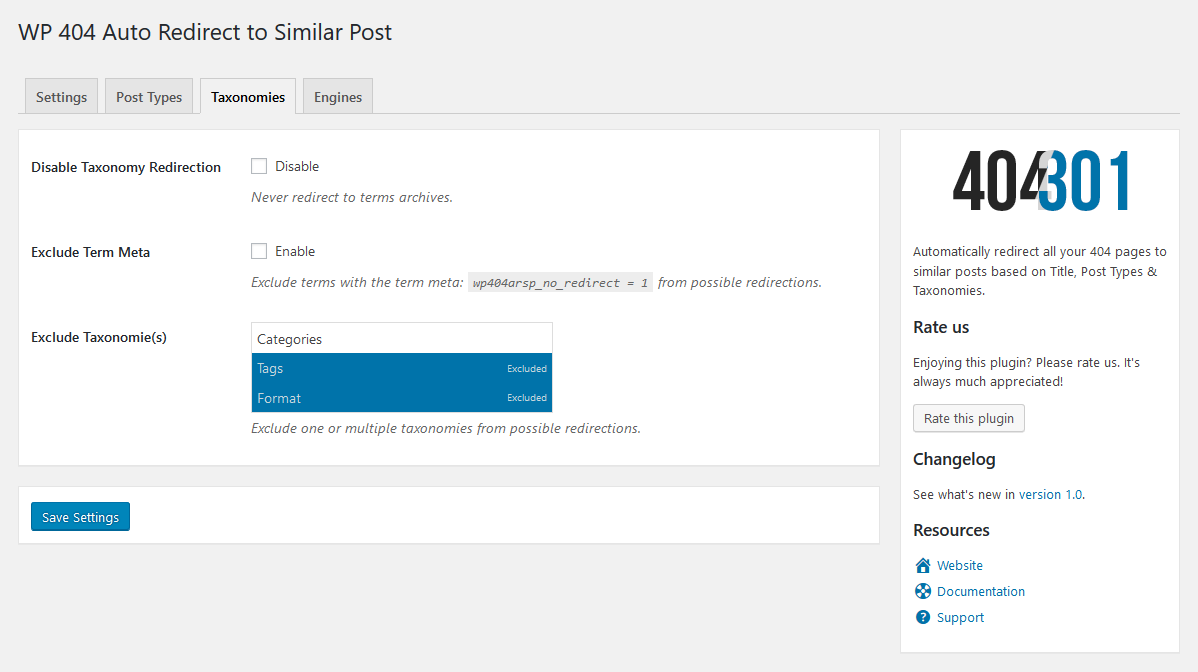
Task: Click the Rate us heading
Action: pos(941,327)
